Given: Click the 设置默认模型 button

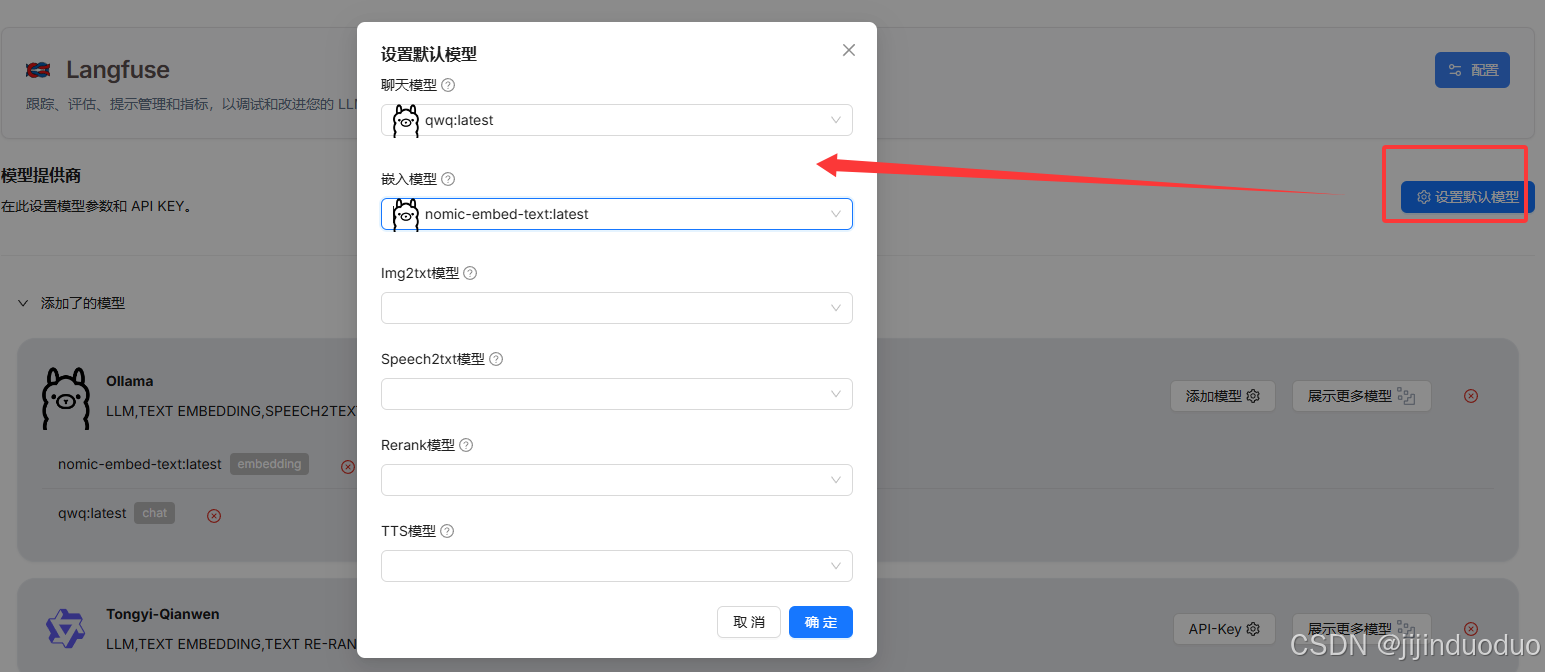Looking at the screenshot, I should [1467, 197].
